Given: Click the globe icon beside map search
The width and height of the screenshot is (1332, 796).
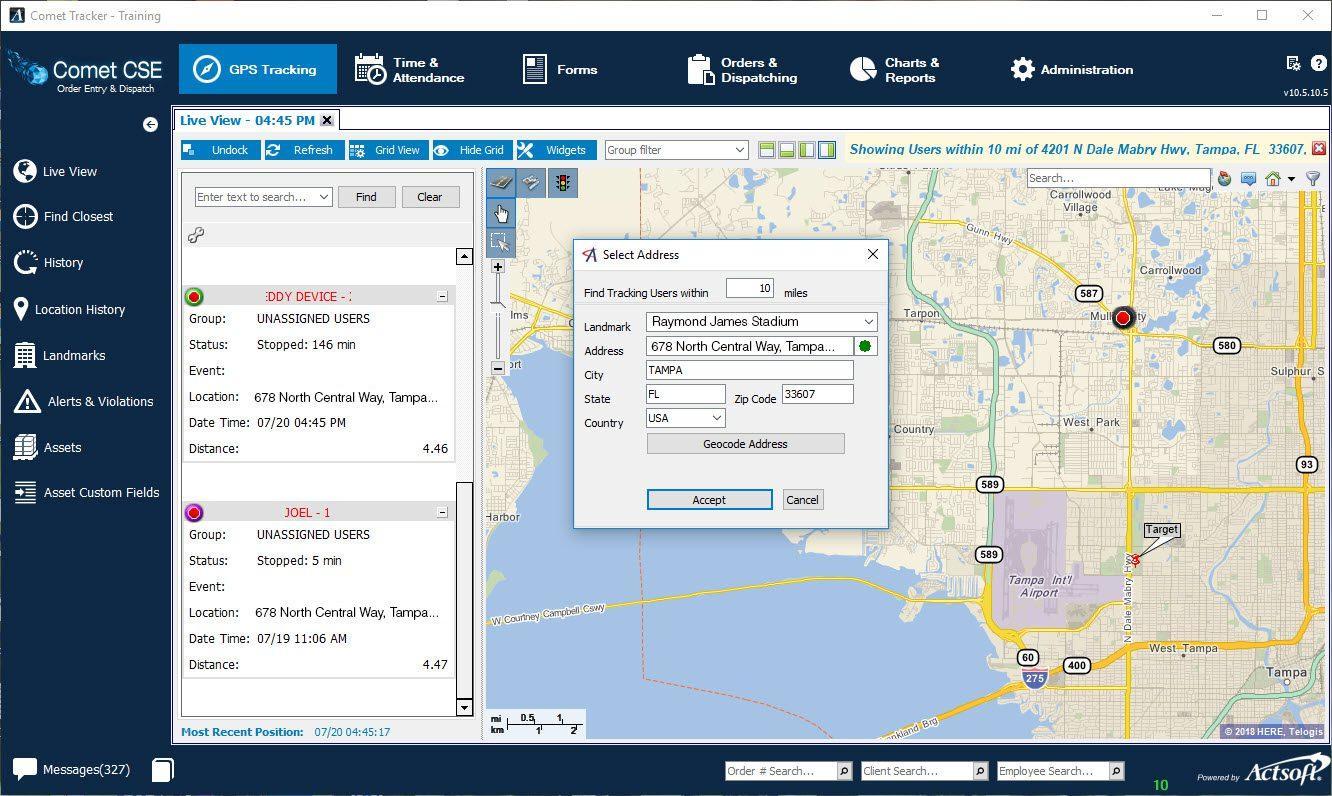Looking at the screenshot, I should pos(1224,179).
